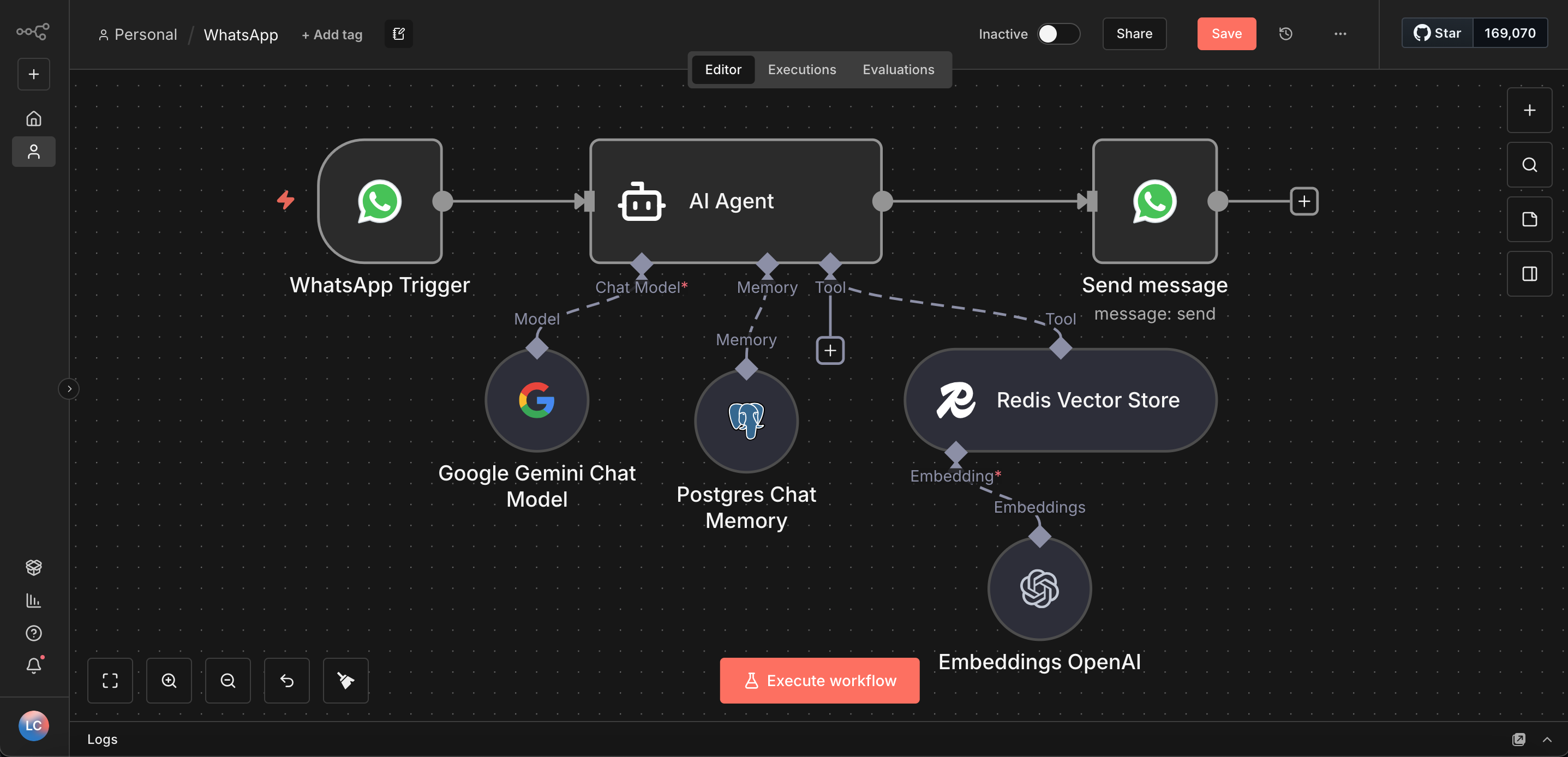Expand the collapsed left sidebar arrow
This screenshot has width=1568, height=757.
[x=69, y=389]
